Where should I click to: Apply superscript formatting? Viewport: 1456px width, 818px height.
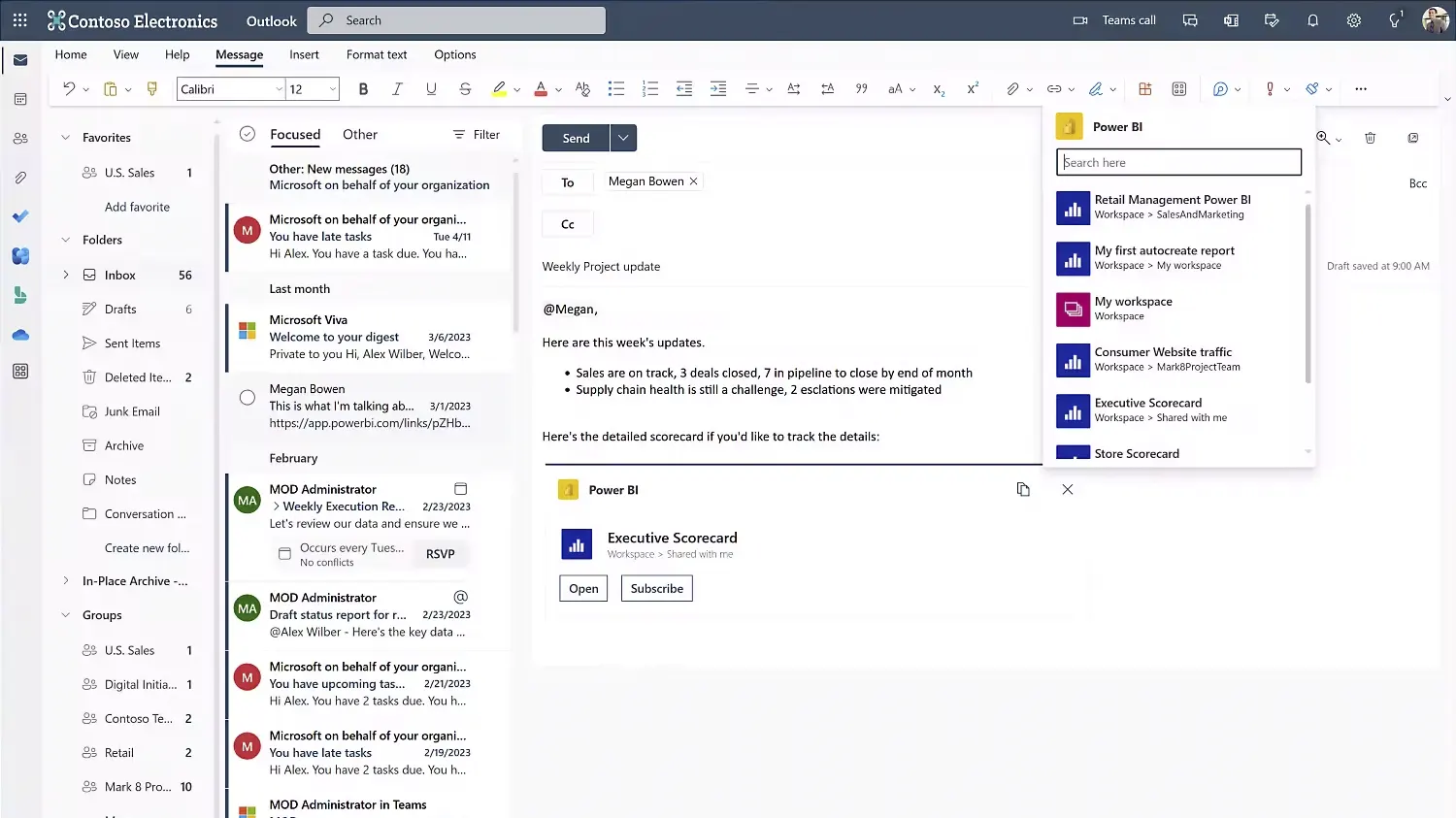(x=973, y=88)
